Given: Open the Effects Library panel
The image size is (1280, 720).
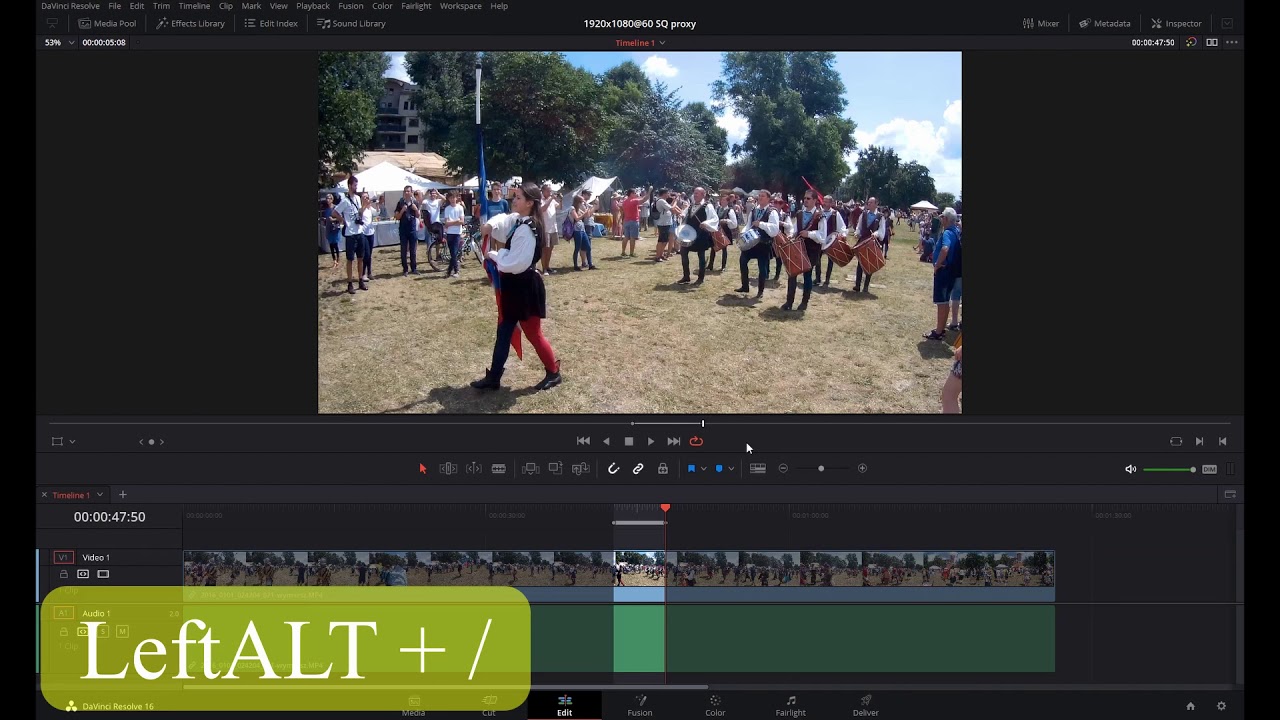Looking at the screenshot, I should (190, 23).
